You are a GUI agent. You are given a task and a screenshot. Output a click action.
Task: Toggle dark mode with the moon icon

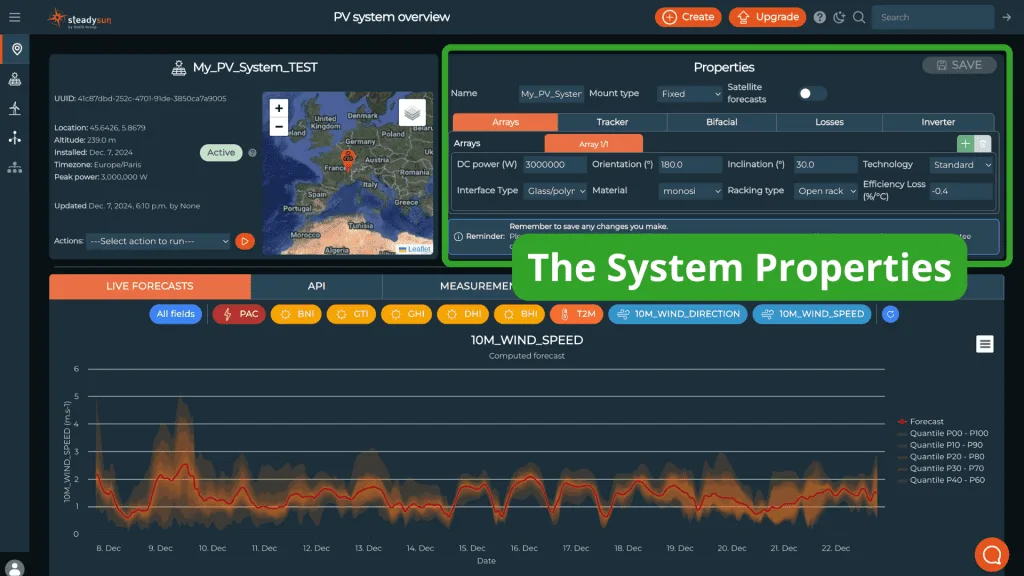[x=839, y=17]
